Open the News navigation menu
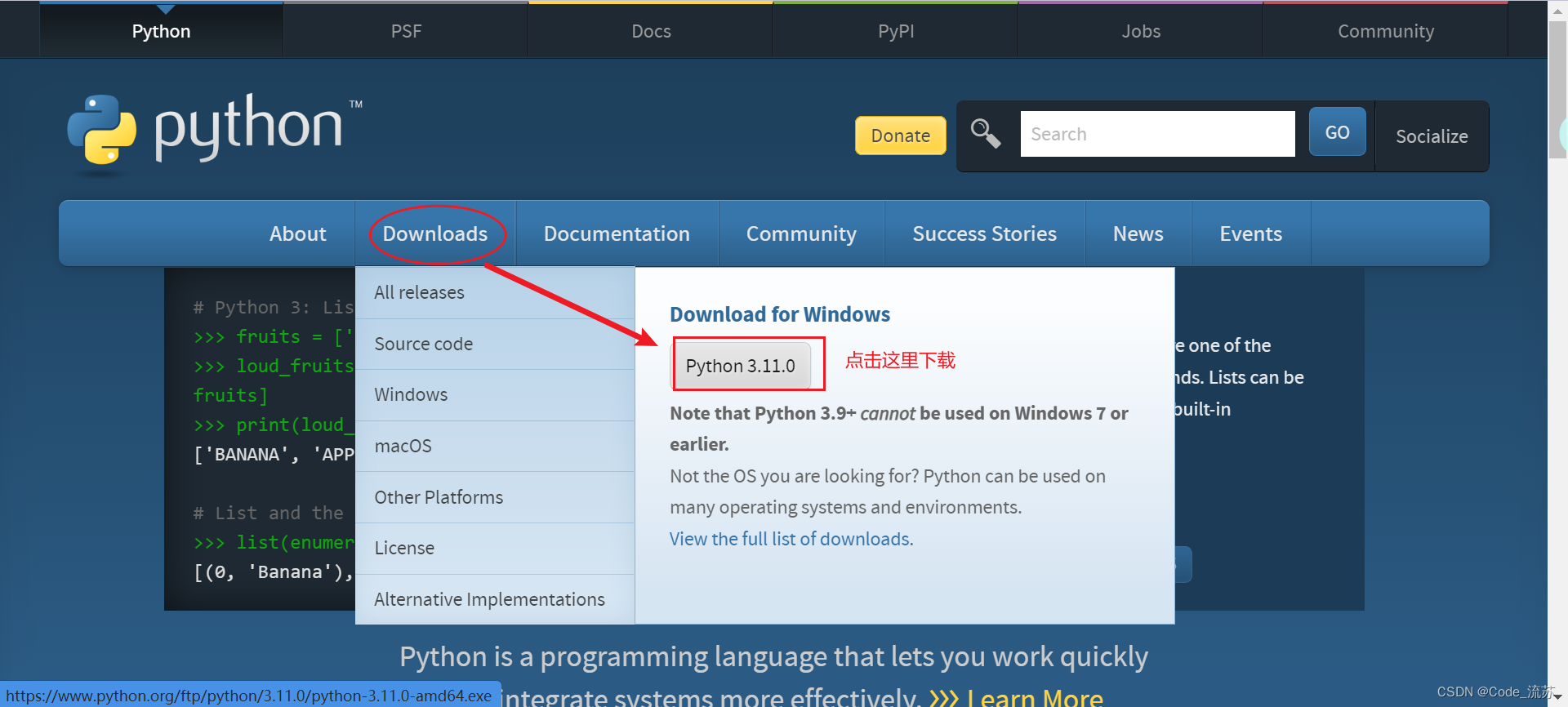The height and width of the screenshot is (707, 1568). tap(1138, 233)
